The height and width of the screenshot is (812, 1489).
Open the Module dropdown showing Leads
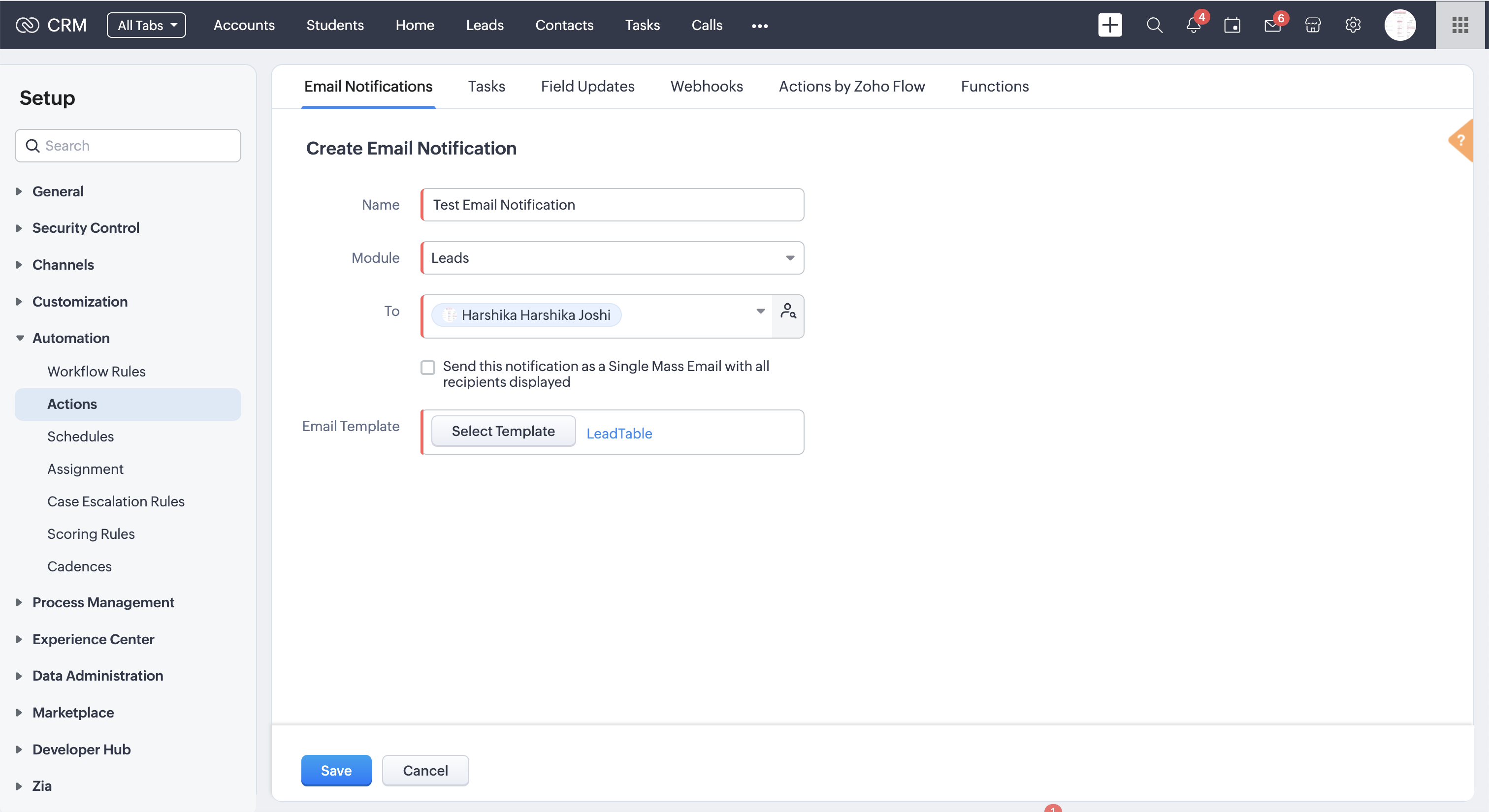tap(612, 257)
